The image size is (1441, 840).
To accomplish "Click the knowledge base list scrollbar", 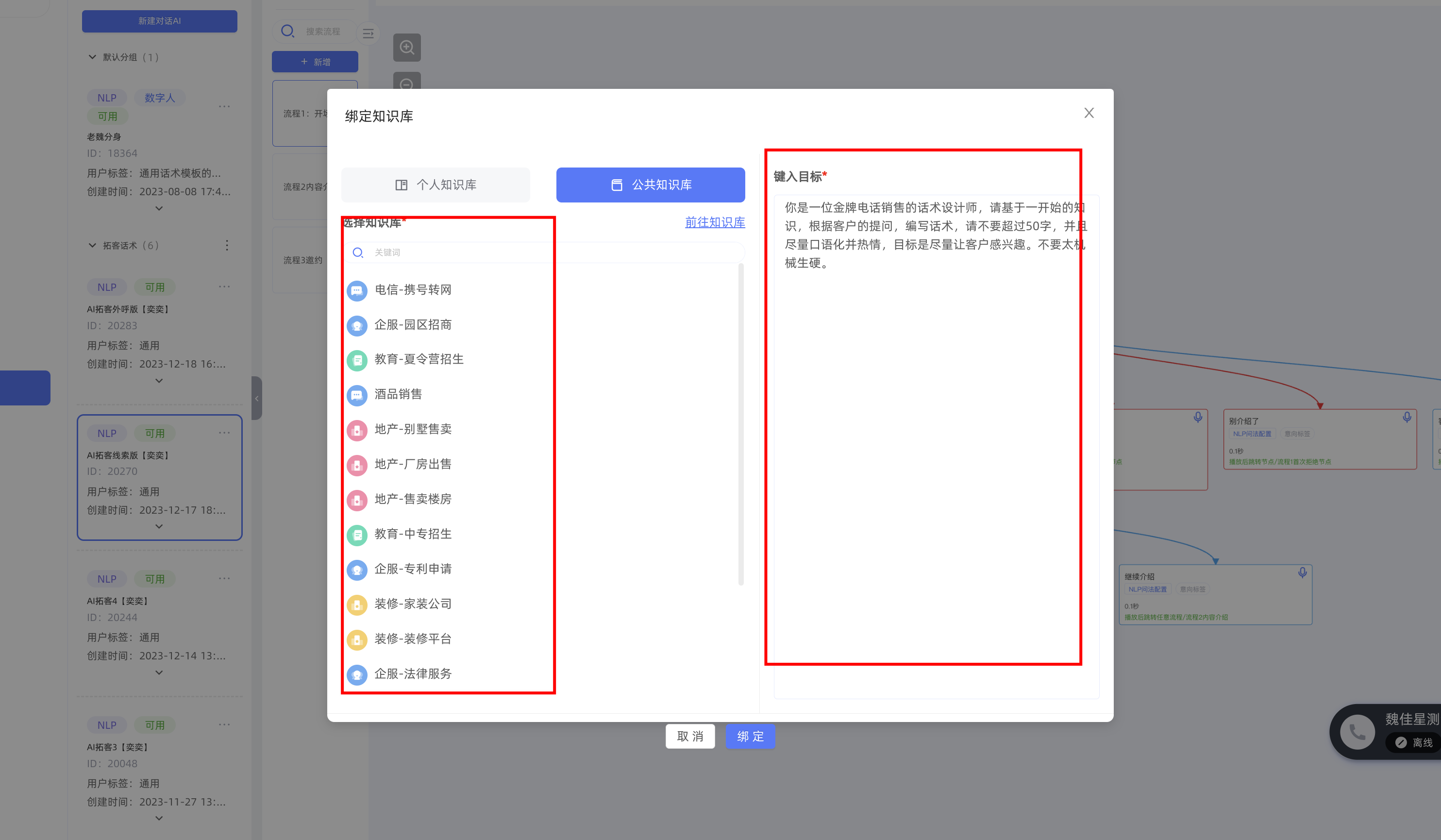I will [741, 423].
